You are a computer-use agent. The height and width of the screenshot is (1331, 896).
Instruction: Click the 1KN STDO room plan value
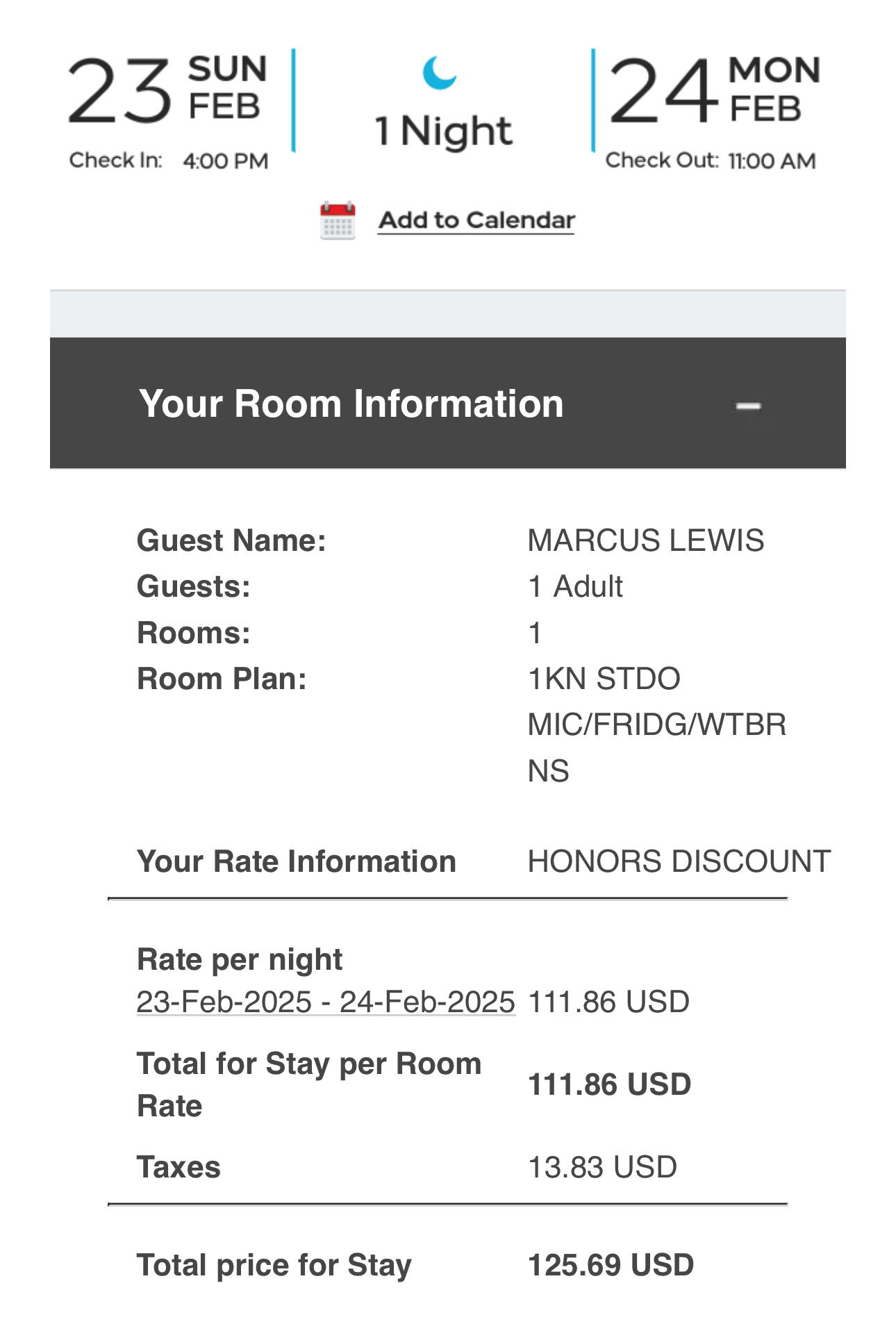(604, 679)
